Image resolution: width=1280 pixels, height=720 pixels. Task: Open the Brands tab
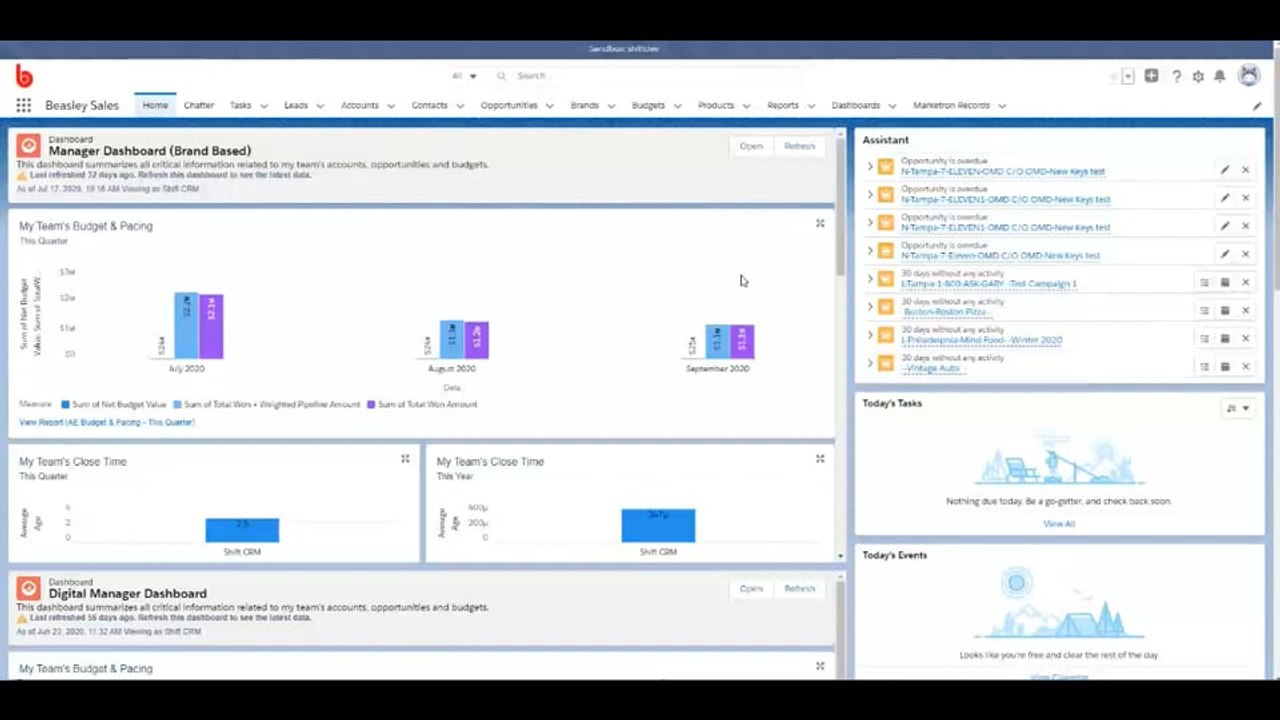click(x=584, y=105)
